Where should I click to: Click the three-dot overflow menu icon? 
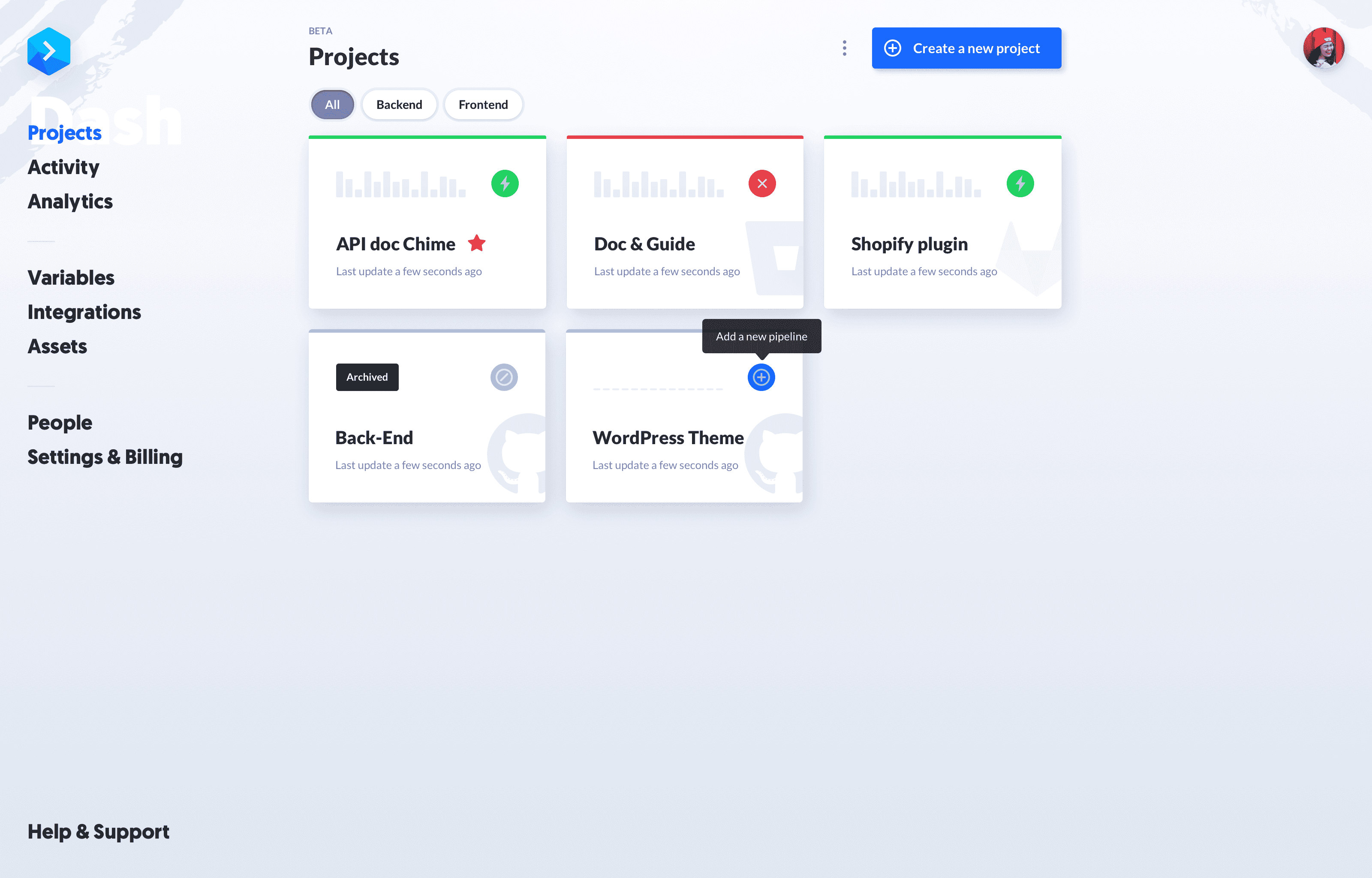[x=844, y=48]
